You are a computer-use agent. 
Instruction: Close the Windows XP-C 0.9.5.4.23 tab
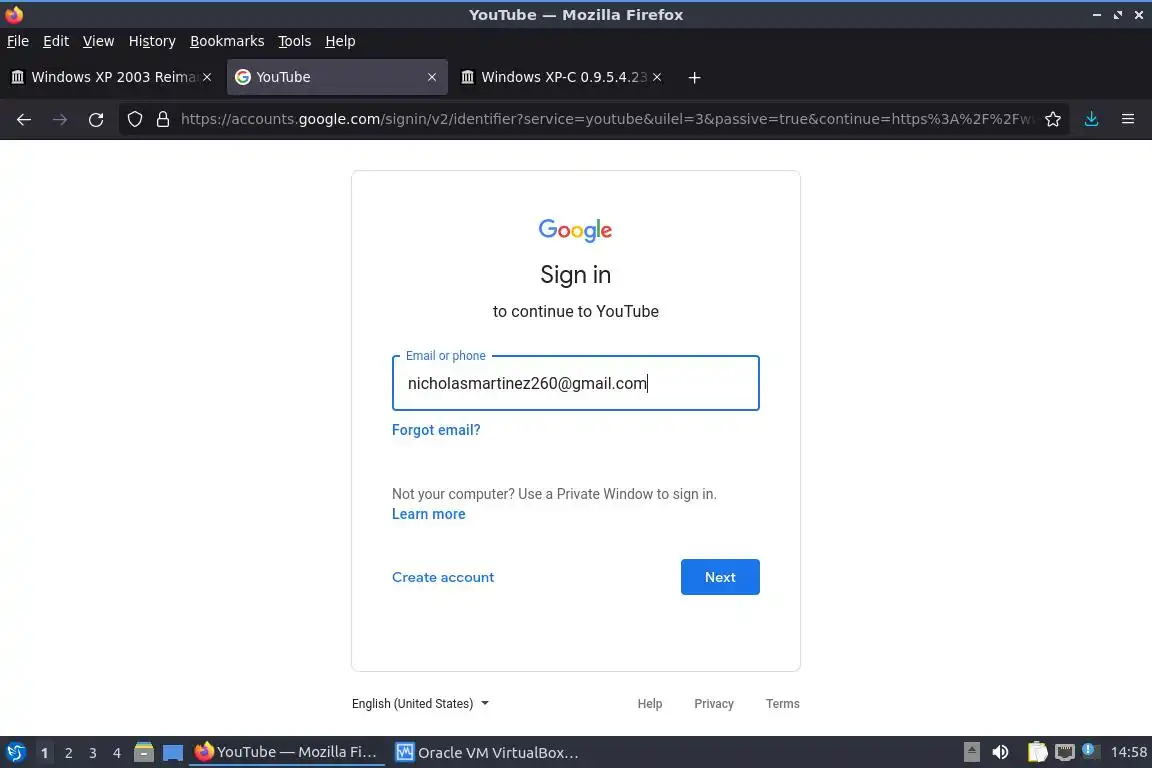click(x=657, y=77)
